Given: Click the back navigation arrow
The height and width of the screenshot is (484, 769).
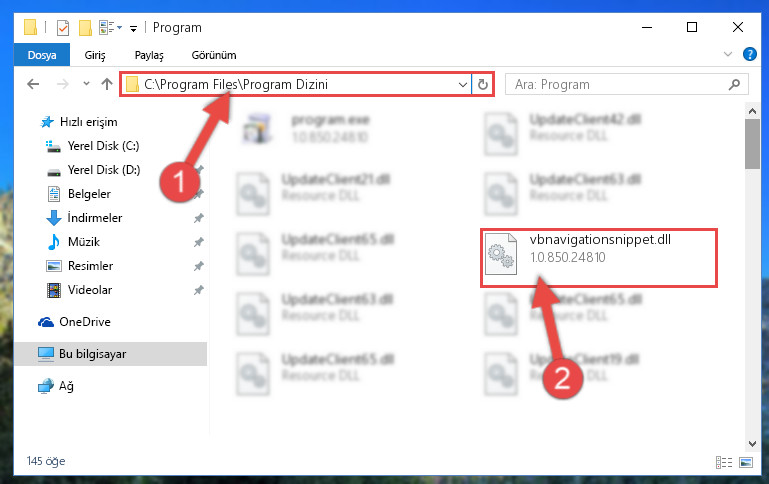Looking at the screenshot, I should (33, 84).
